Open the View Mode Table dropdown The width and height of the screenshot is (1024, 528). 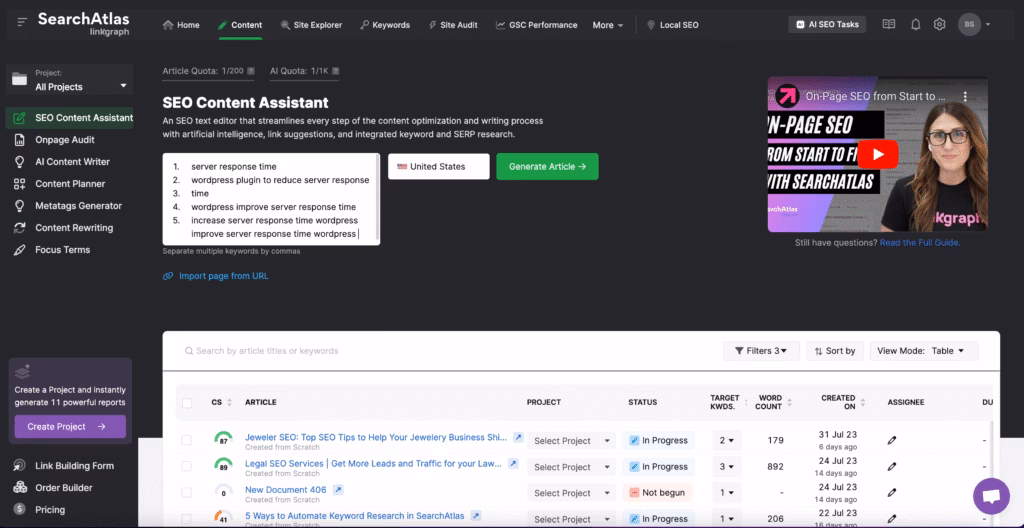click(920, 351)
